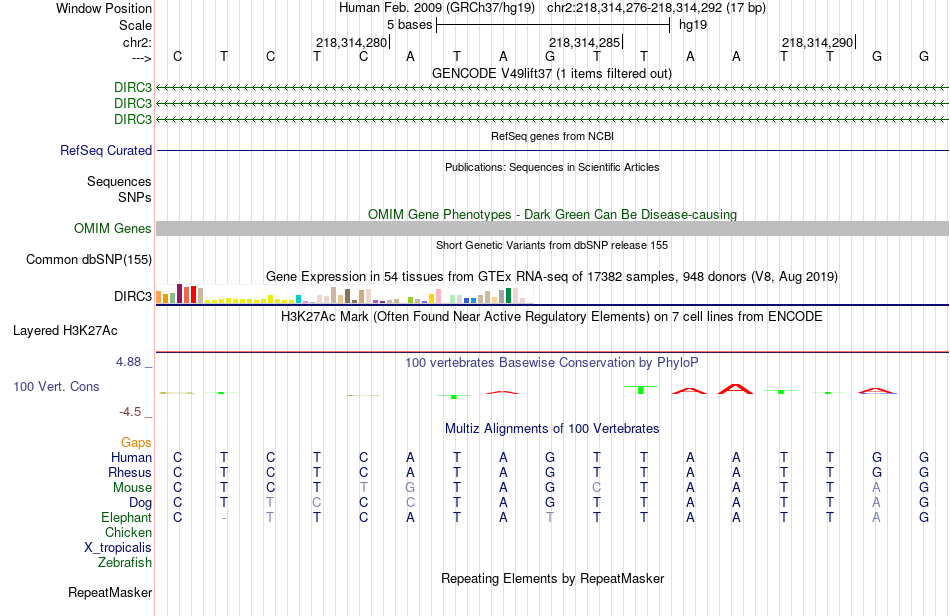Click the SNPs label of Publications track
This screenshot has height=616, width=950.
coord(135,197)
